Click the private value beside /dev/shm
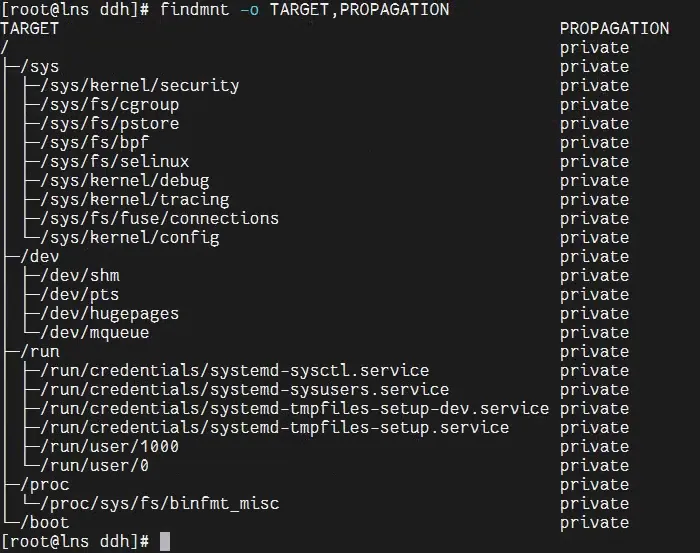This screenshot has height=553, width=700. (x=594, y=276)
